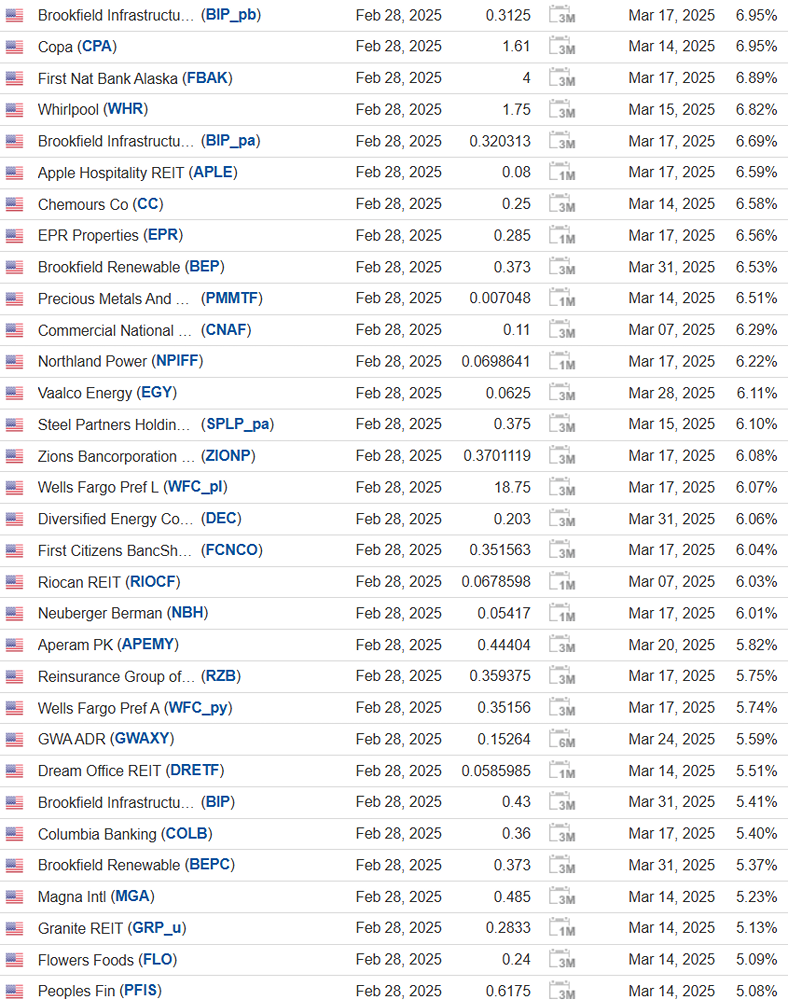Open the Brookfield Infrastructure (BIP_pb) link
This screenshot has width=788, height=1000.
point(149,15)
